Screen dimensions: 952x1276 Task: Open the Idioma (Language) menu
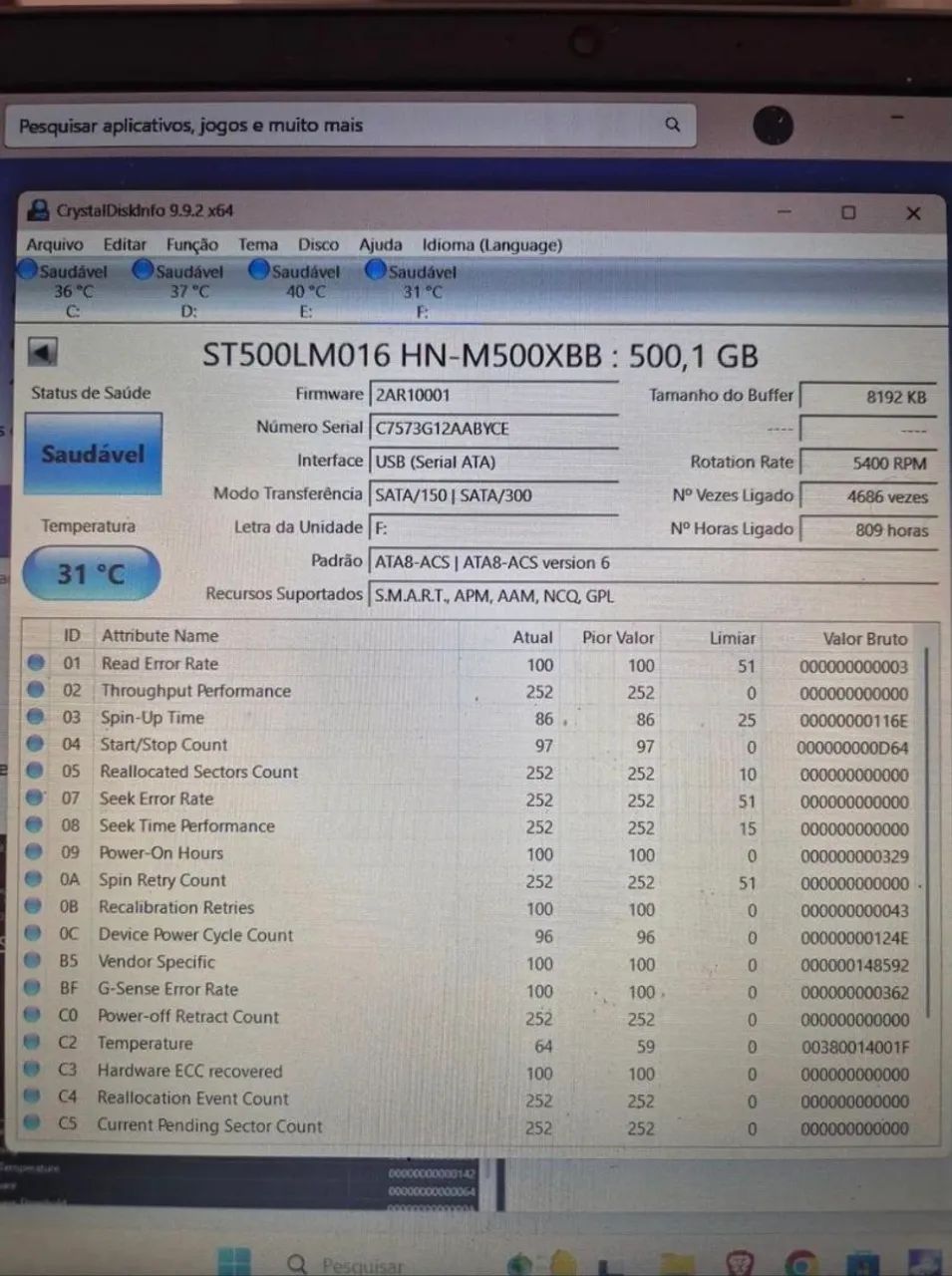(491, 244)
